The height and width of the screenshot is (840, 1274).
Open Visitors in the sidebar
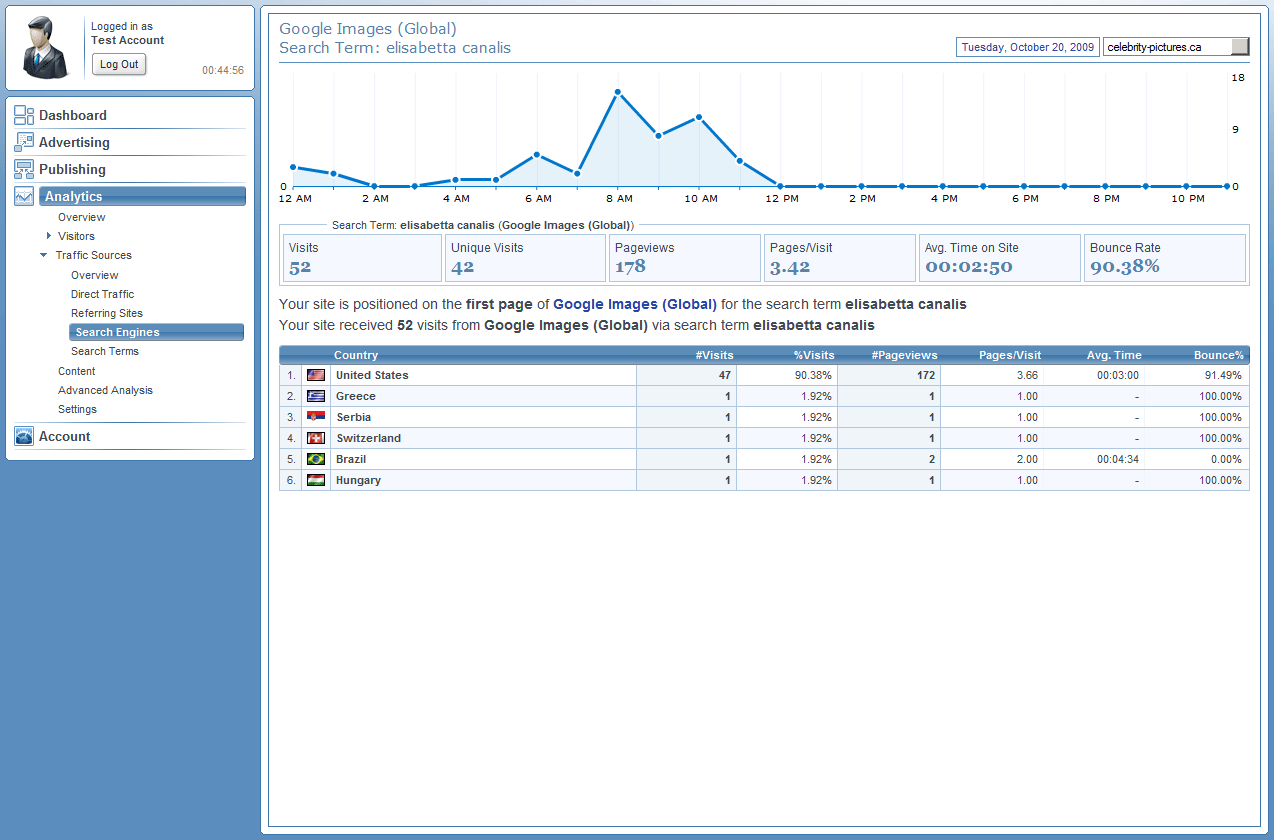pyautogui.click(x=76, y=236)
